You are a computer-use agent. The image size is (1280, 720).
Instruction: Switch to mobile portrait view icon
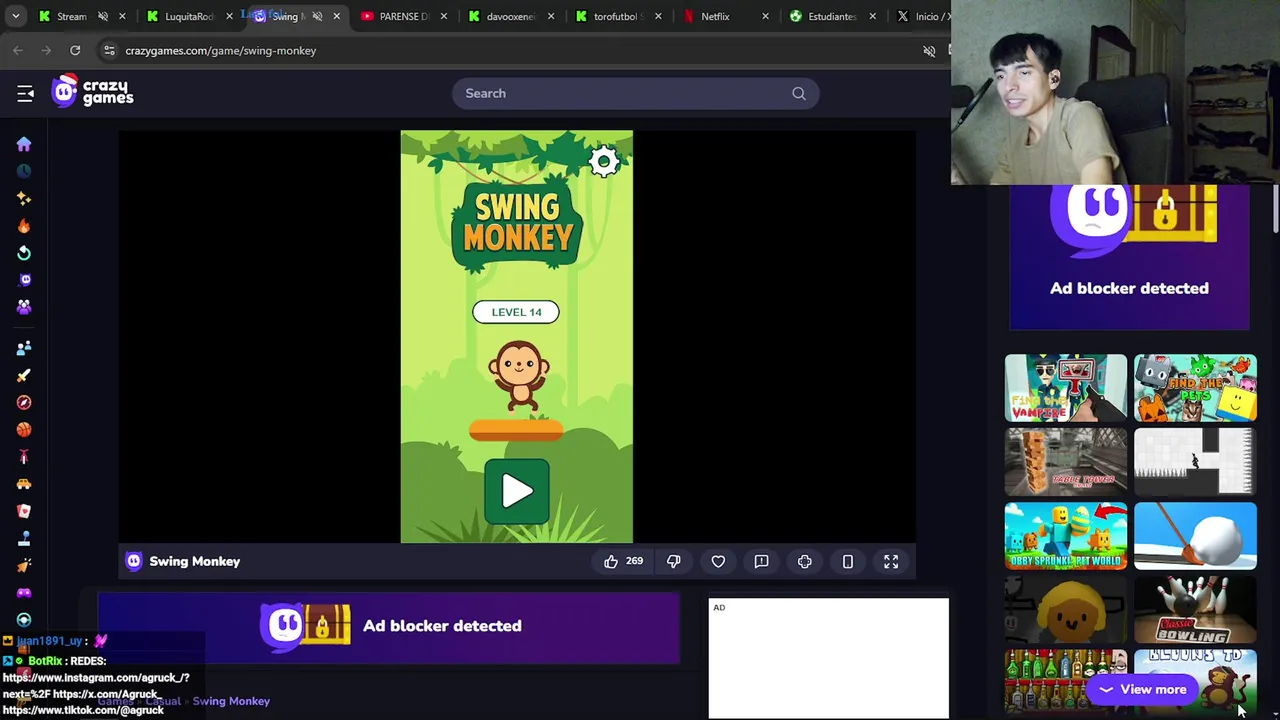(848, 562)
